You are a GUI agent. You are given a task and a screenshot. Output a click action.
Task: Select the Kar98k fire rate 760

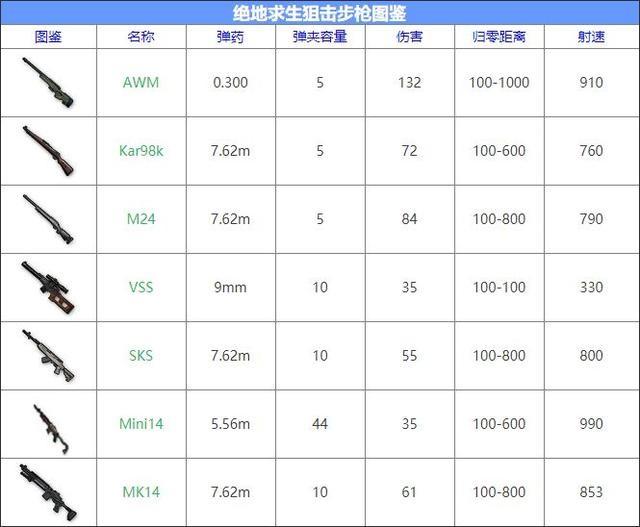(591, 151)
